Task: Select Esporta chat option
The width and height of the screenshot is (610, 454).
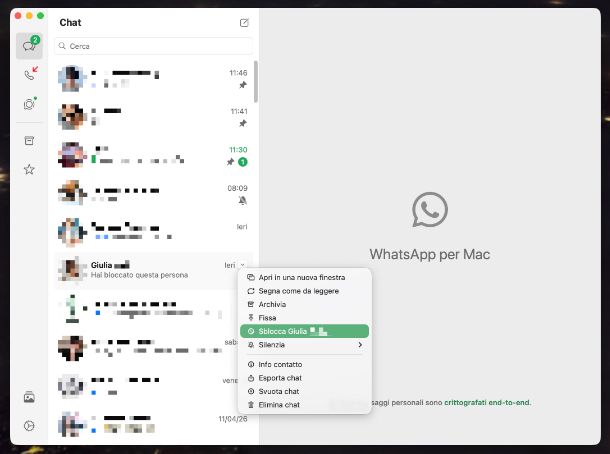Action: (304, 378)
